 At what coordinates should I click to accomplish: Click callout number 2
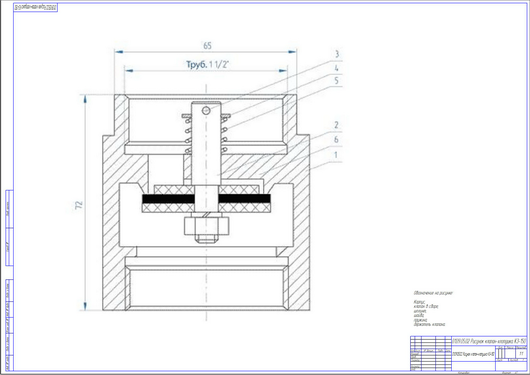tap(336, 125)
